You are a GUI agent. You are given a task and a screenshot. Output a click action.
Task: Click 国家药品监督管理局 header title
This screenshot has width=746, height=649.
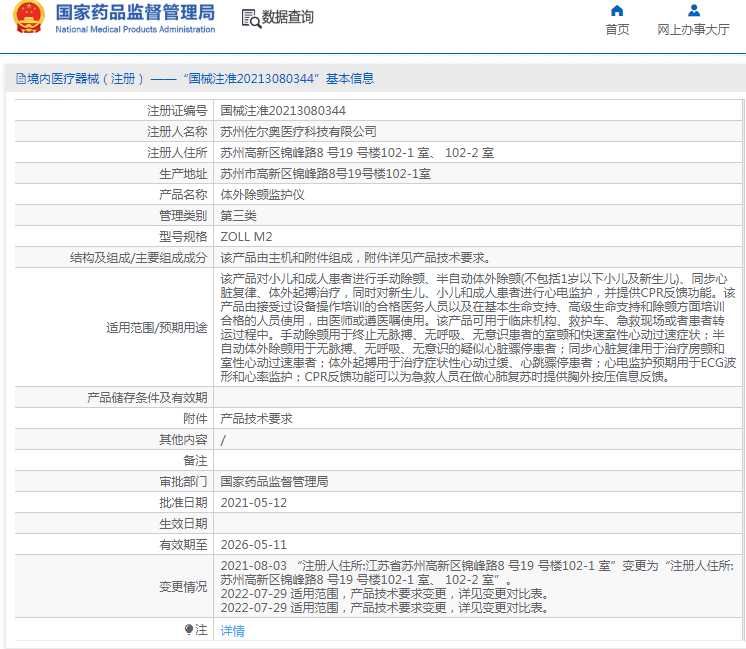[x=135, y=12]
